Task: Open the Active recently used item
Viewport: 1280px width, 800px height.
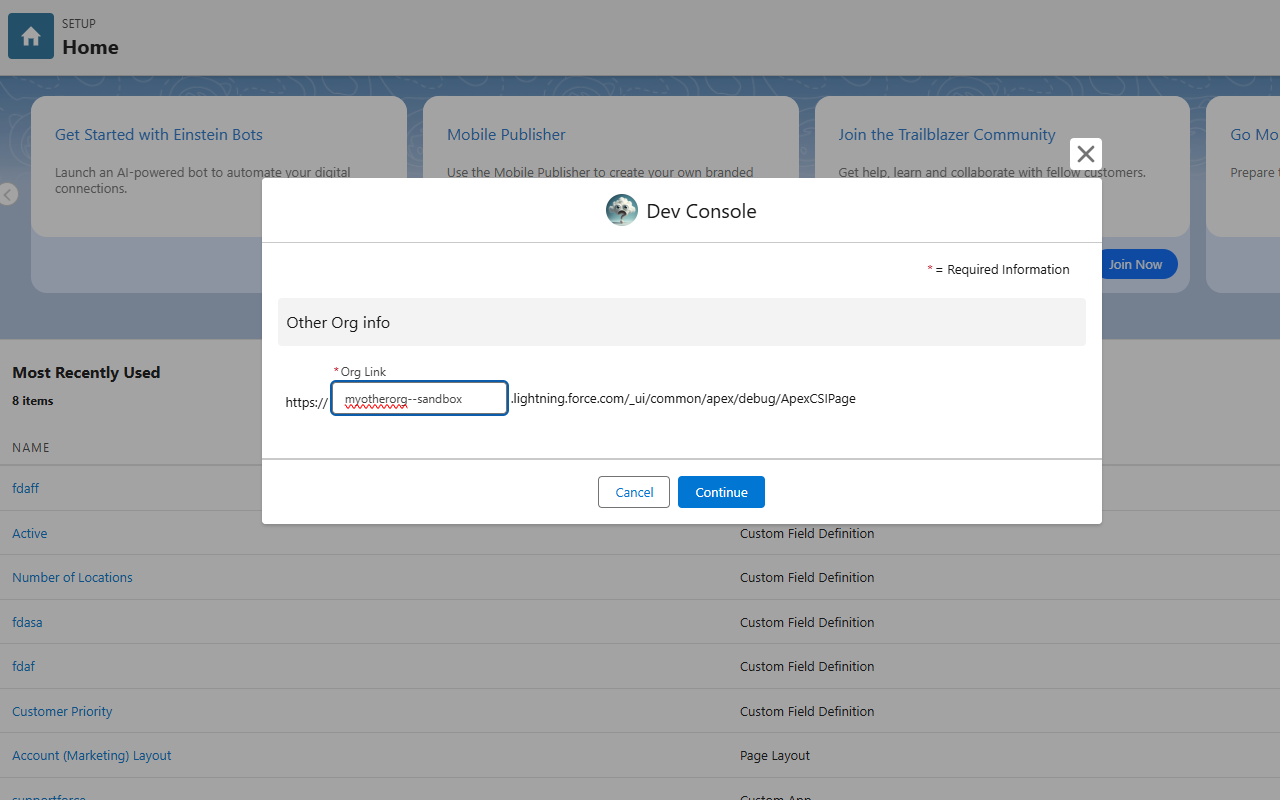Action: [x=30, y=533]
